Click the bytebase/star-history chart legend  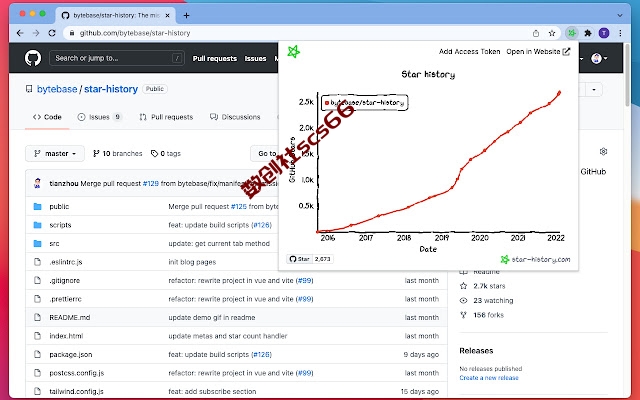coord(364,102)
